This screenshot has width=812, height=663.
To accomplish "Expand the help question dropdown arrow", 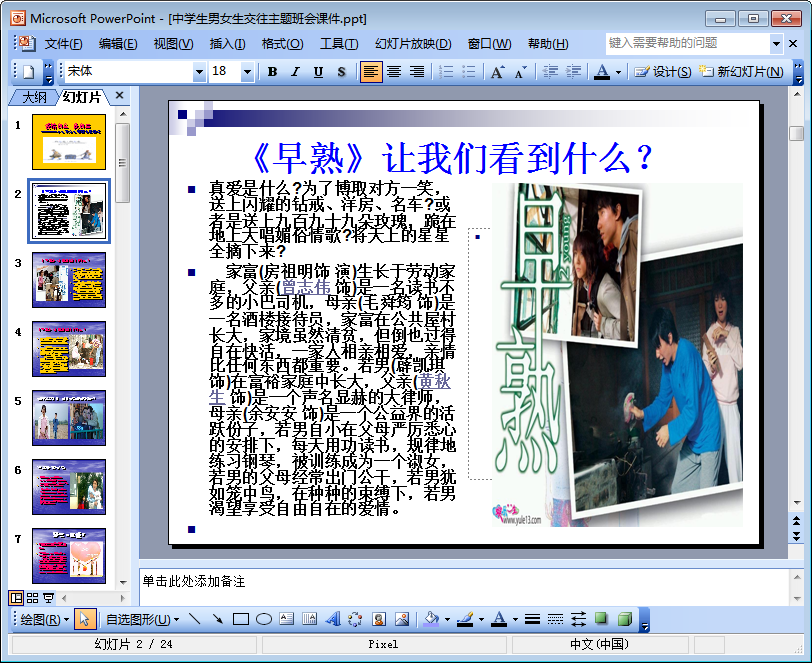I will coord(776,44).
